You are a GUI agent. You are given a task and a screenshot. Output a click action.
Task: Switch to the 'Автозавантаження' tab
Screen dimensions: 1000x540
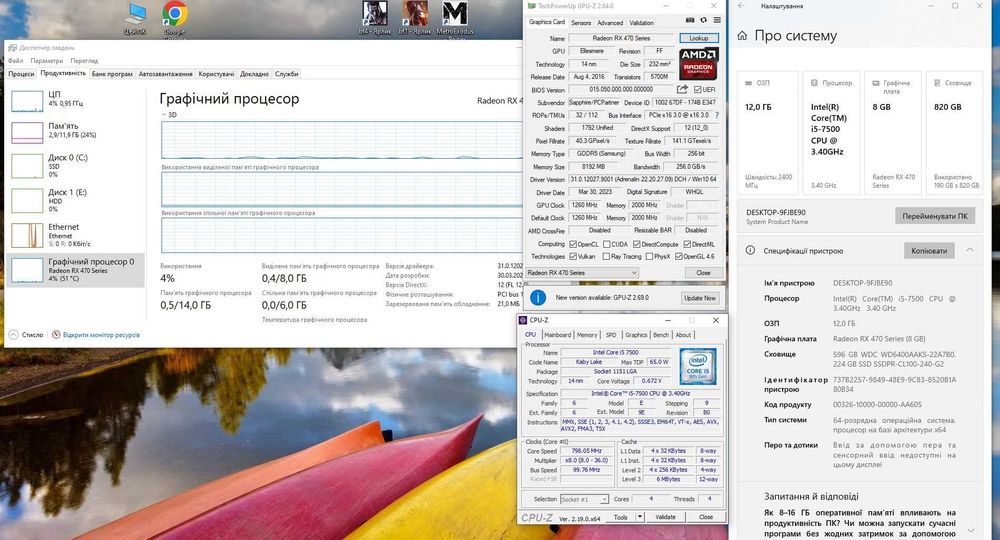[166, 74]
